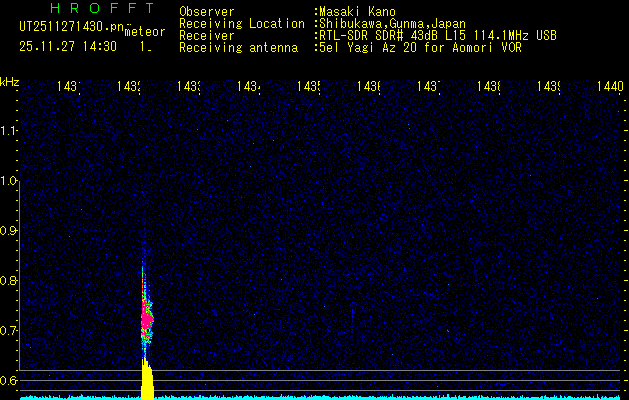Click the 1.0 kHz frequency tick
Screen dimensions: 629x400
pos(10,181)
